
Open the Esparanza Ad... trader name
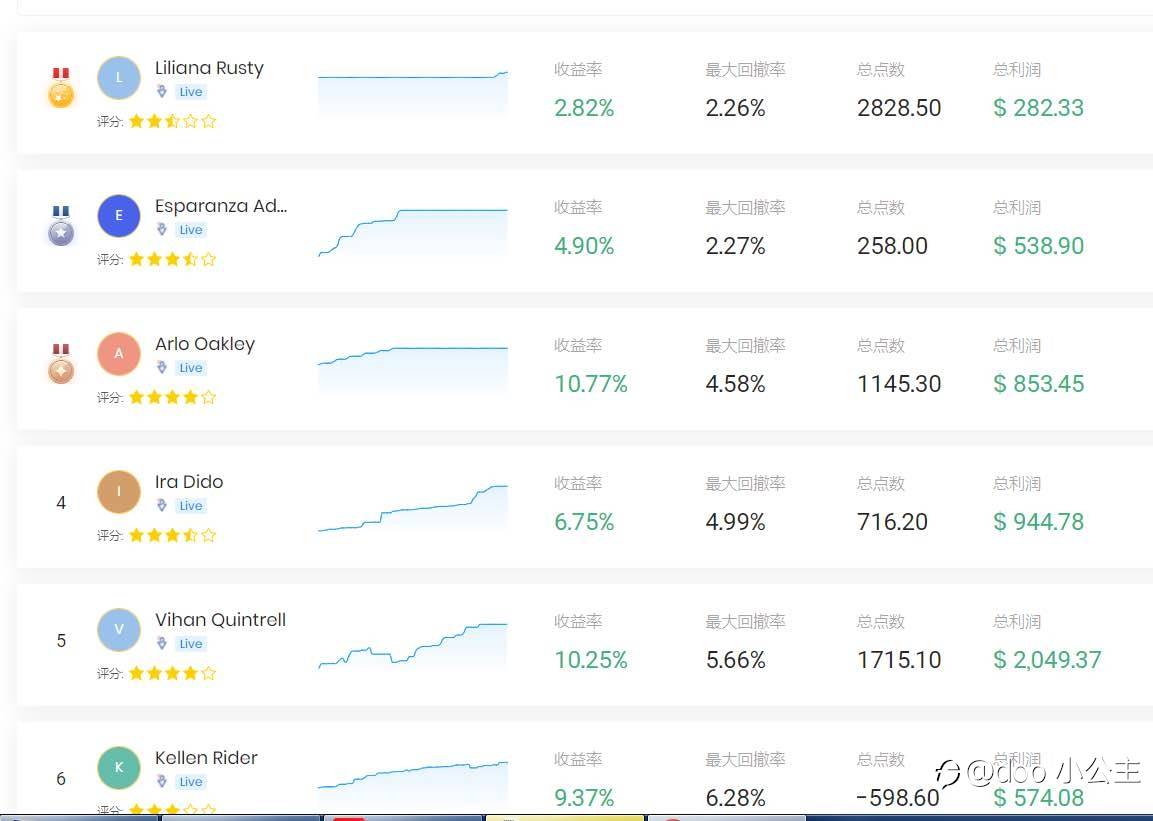[x=221, y=206]
